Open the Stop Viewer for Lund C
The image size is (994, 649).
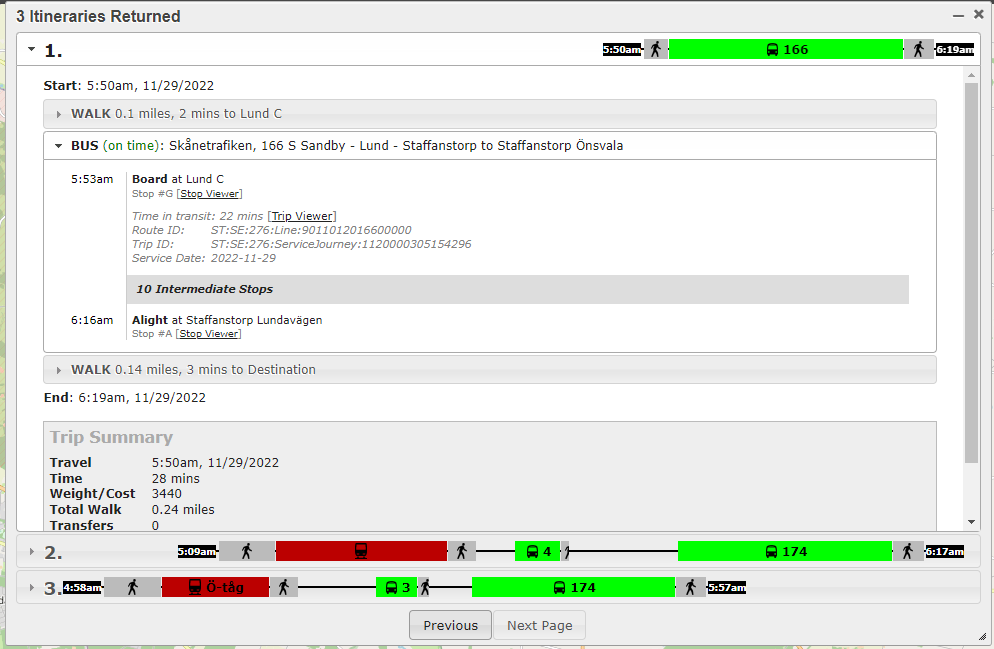[209, 193]
